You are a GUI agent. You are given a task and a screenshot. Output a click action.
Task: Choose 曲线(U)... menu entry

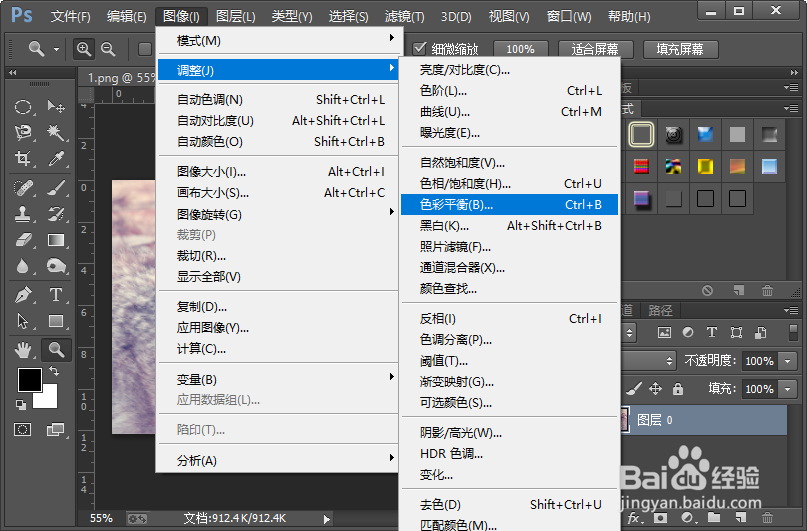pyautogui.click(x=509, y=112)
